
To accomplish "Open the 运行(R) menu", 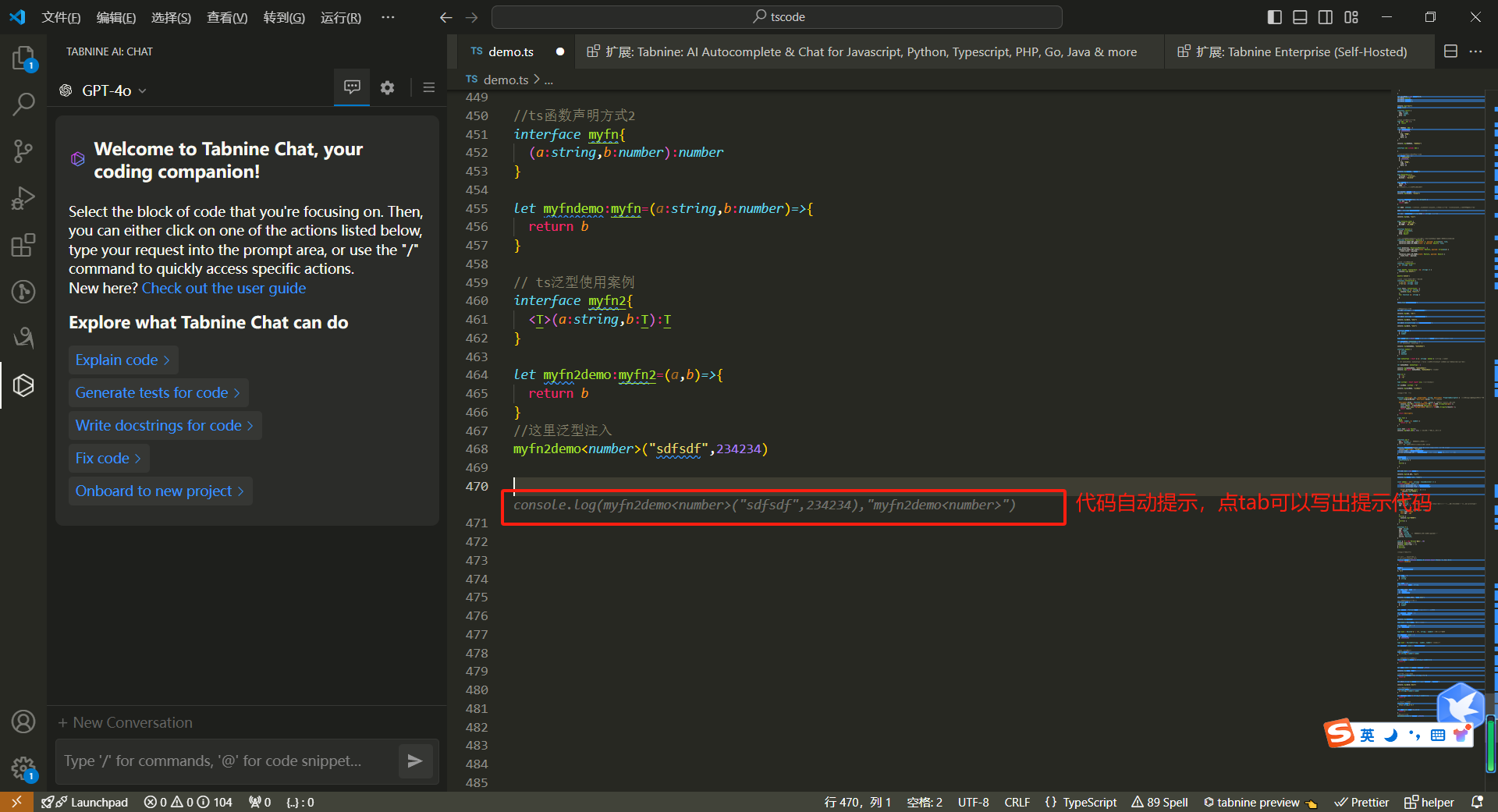I will (x=341, y=17).
